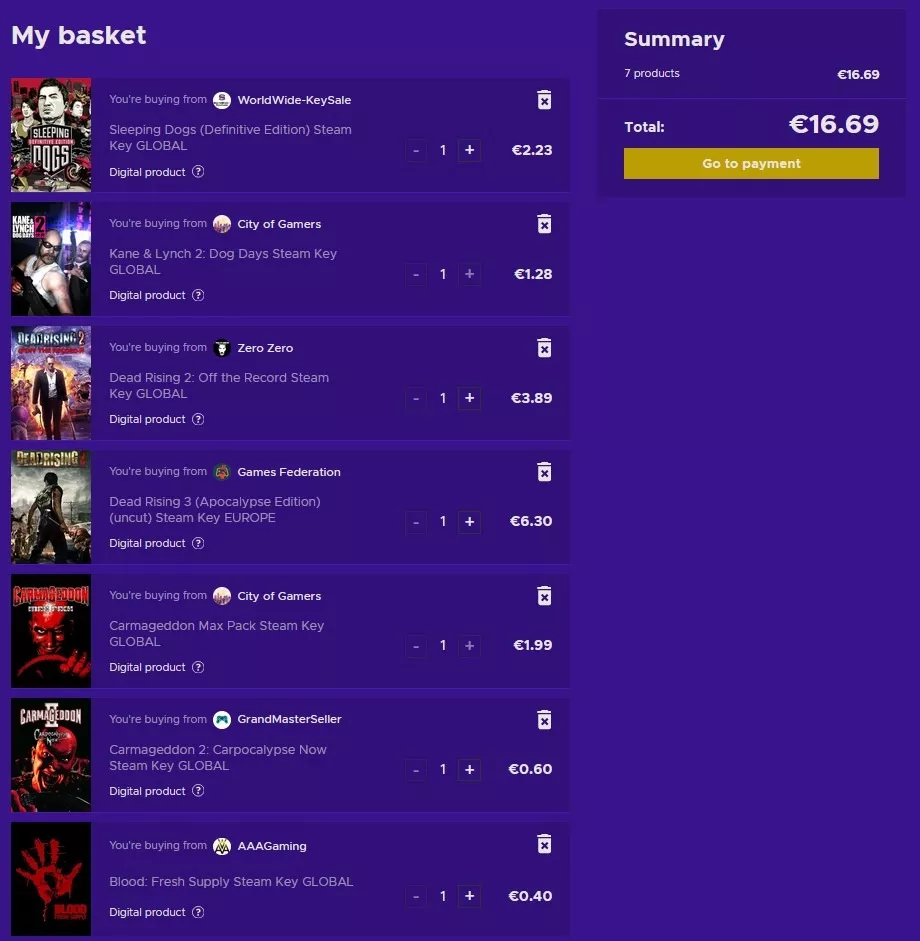Open Carmageddon 2: Carpocalypse Now title
920x941 pixels.
click(x=218, y=757)
